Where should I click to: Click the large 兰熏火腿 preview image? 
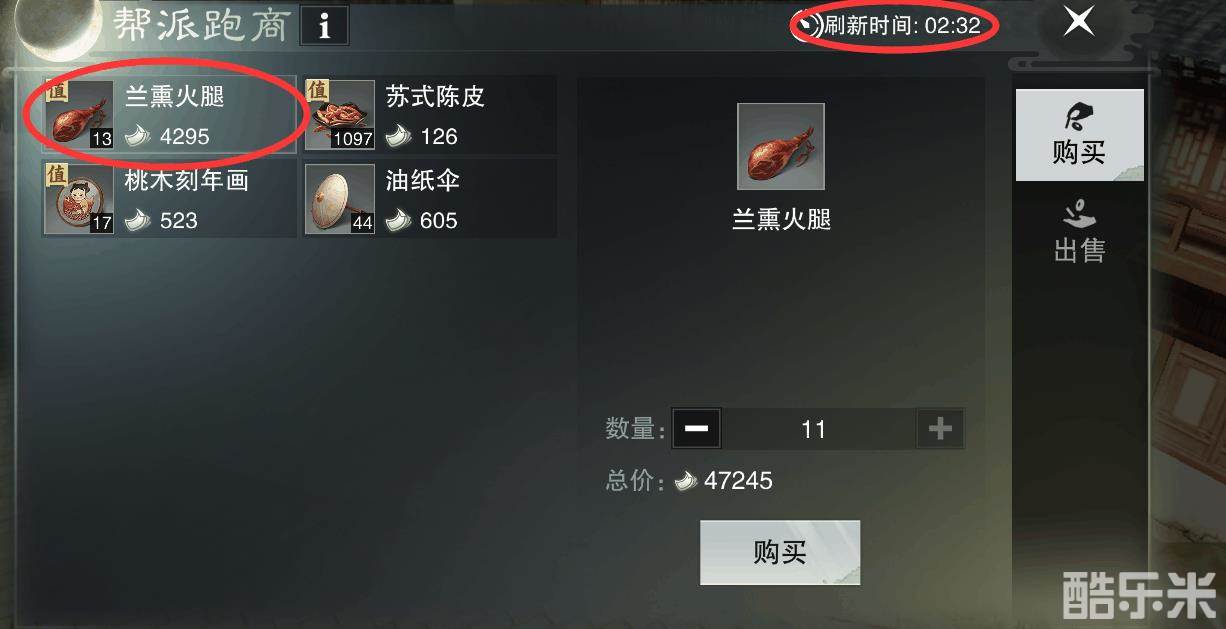781,147
